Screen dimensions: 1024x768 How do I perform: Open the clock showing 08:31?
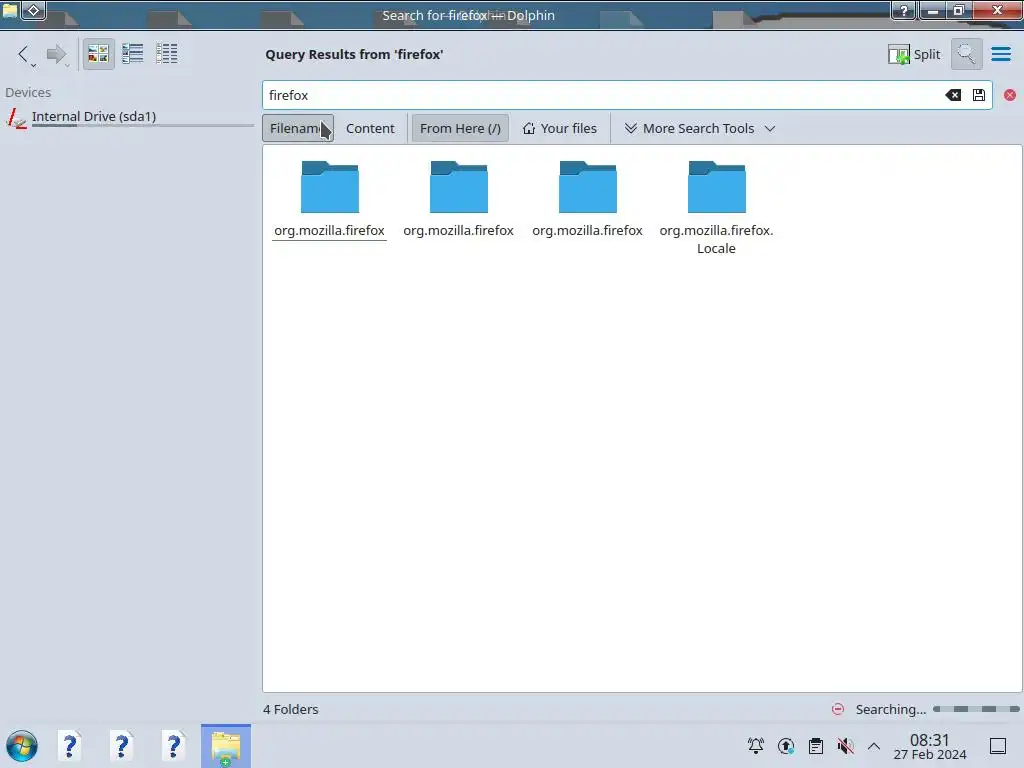pos(929,746)
